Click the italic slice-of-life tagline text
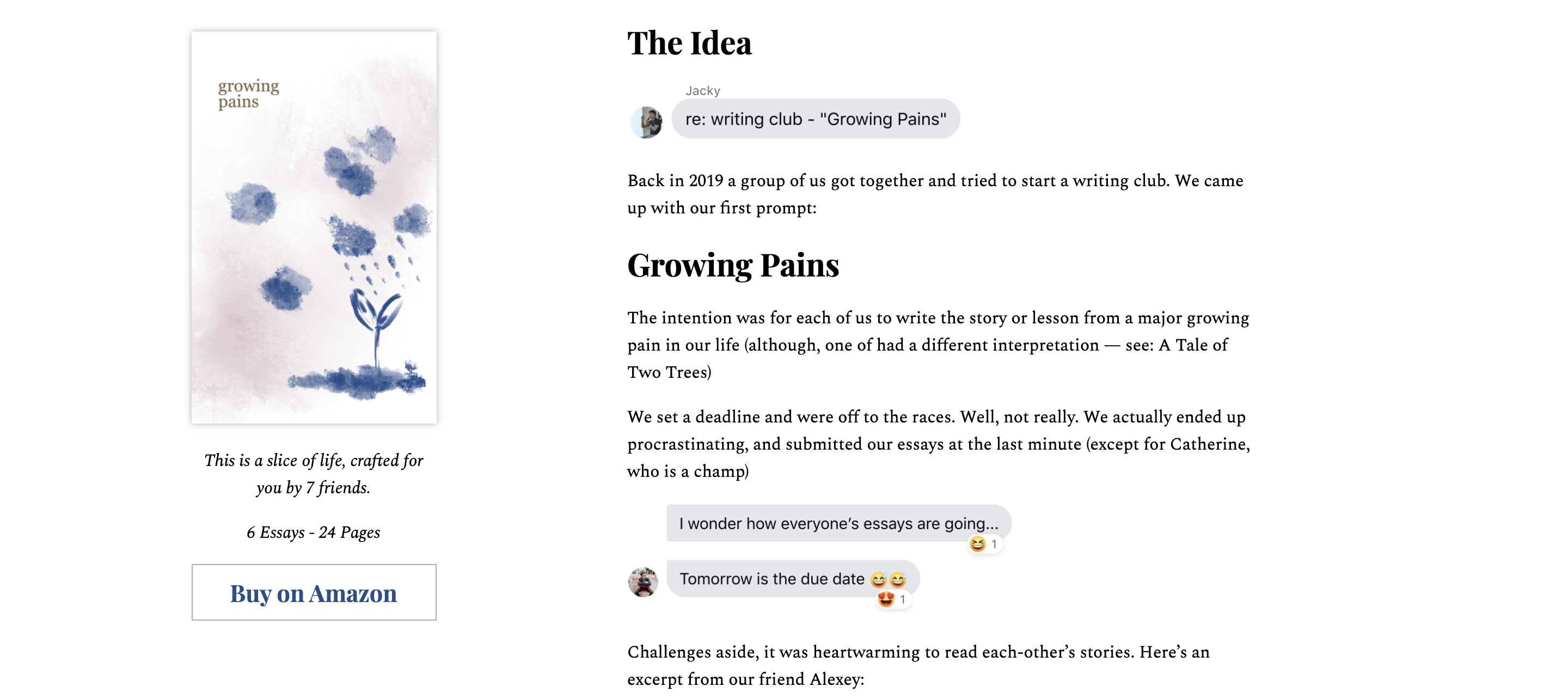This screenshot has width=1568, height=699. 314,474
